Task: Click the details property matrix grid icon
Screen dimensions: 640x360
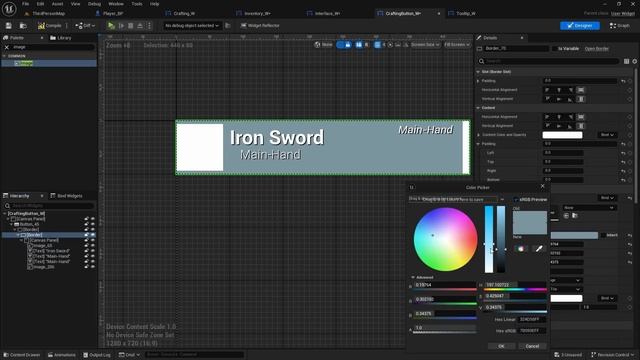Action: coord(626,61)
